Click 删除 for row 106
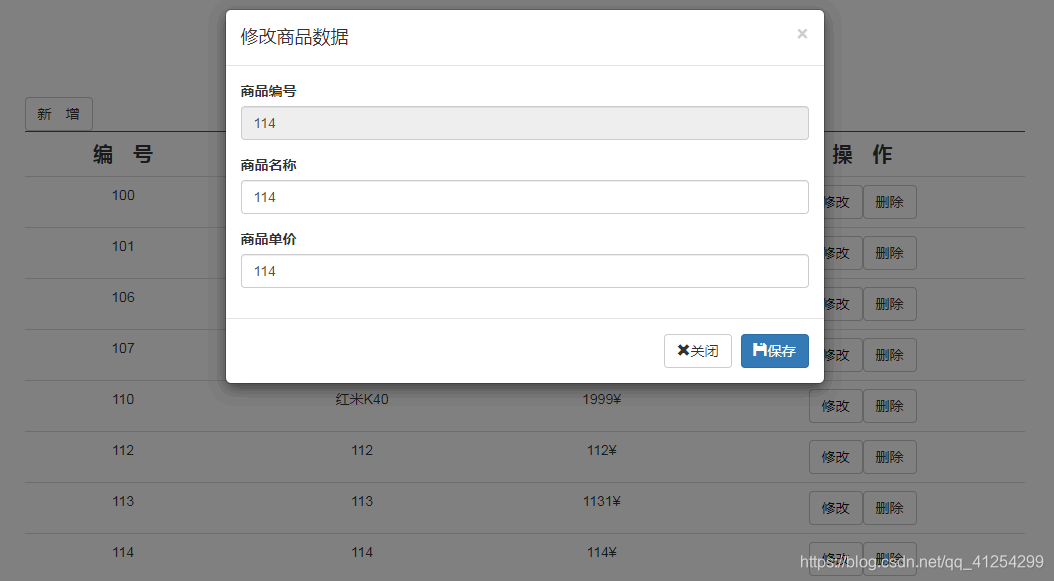The image size is (1054, 581). [x=889, y=304]
